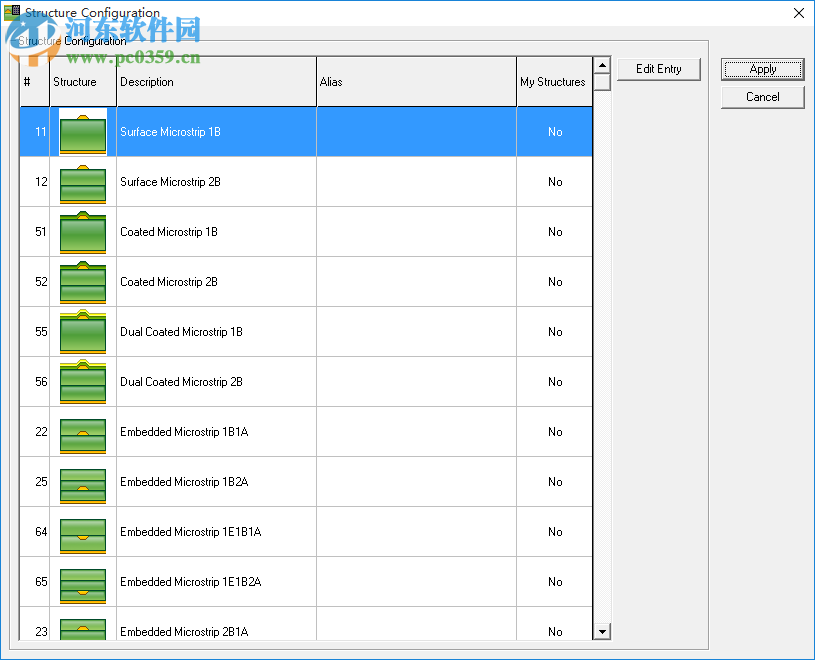Click the scrollbar up arrow
Screen dimensions: 815x660
[x=602, y=65]
